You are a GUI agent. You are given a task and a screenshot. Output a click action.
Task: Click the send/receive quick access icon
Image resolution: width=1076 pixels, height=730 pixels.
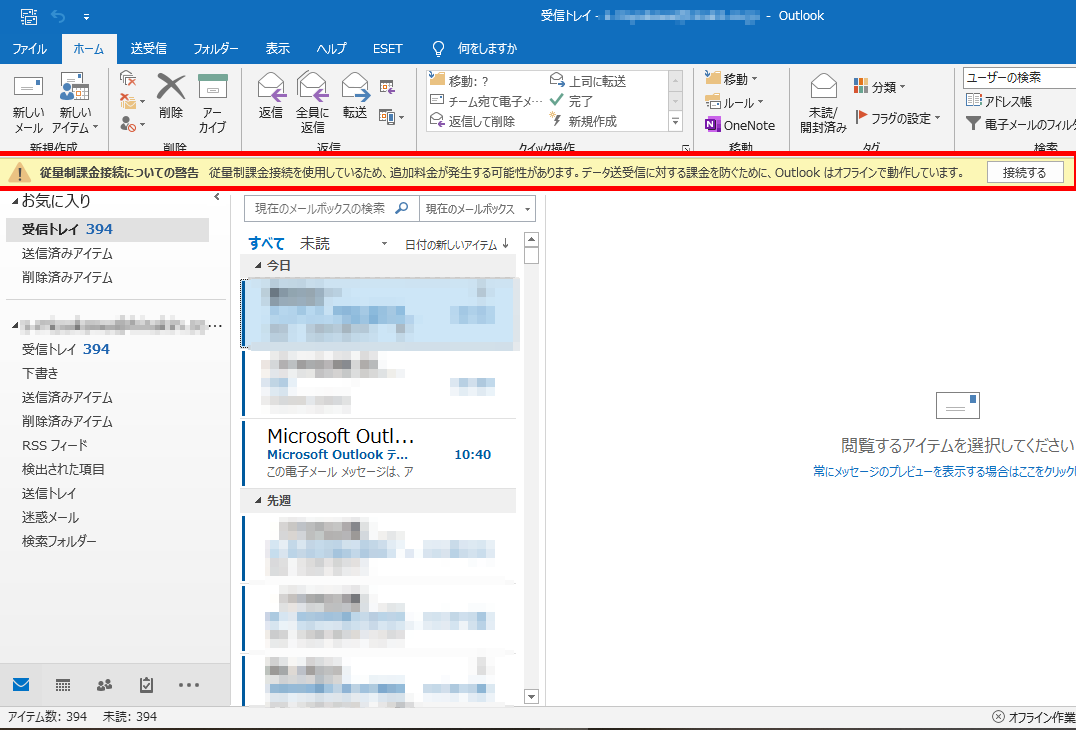point(29,15)
